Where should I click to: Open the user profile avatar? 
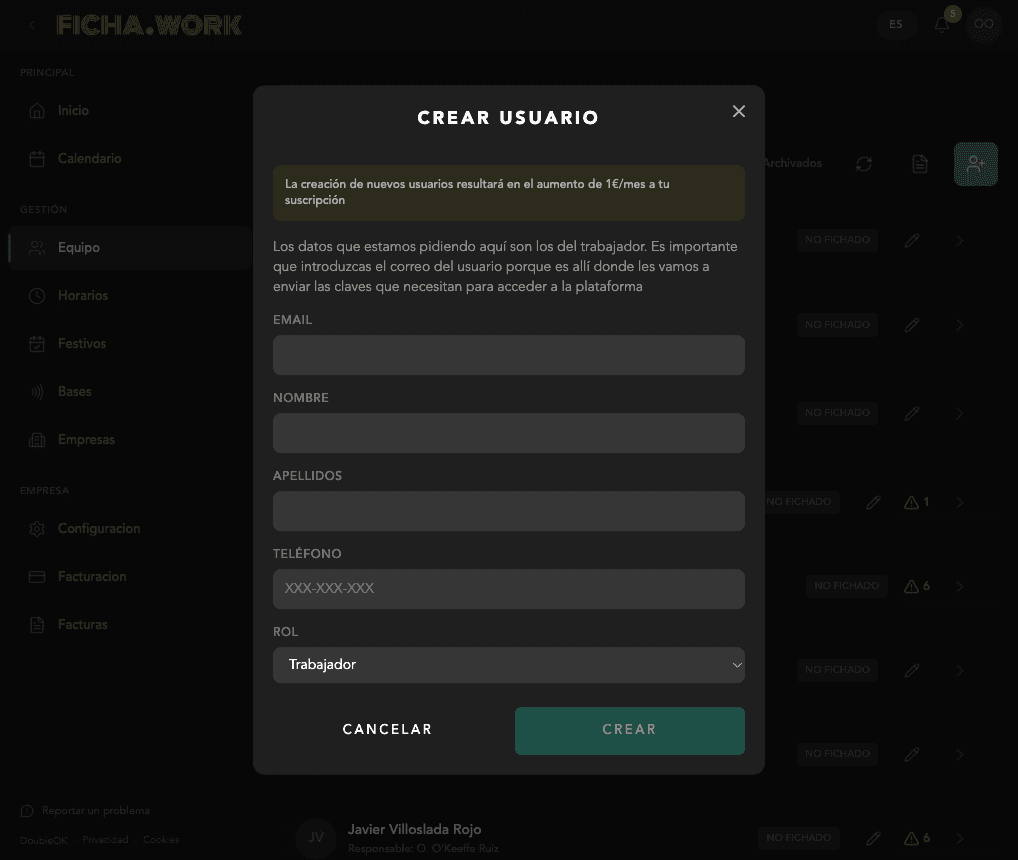tap(984, 25)
